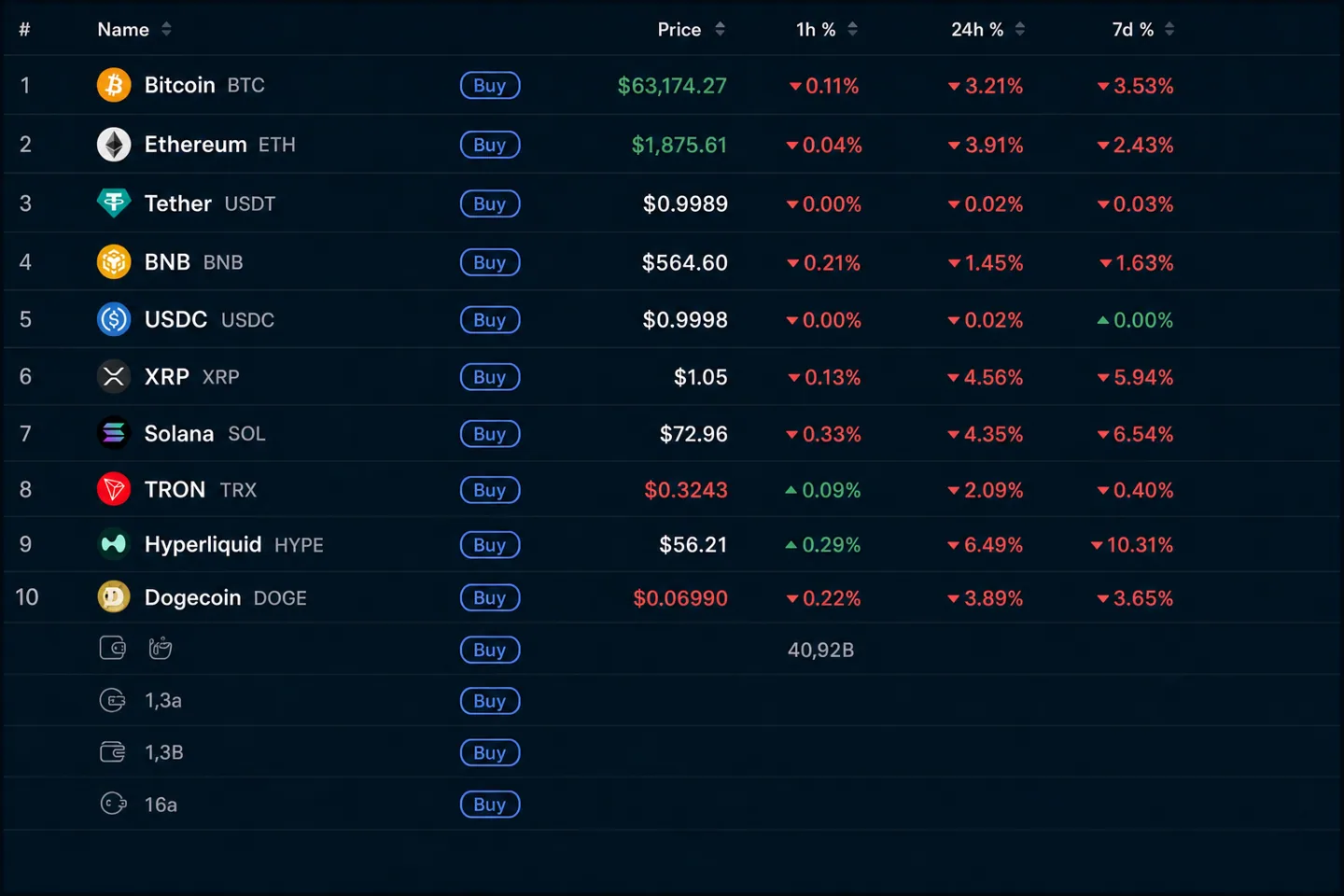Click Buy in the 1,3a row

tap(490, 701)
